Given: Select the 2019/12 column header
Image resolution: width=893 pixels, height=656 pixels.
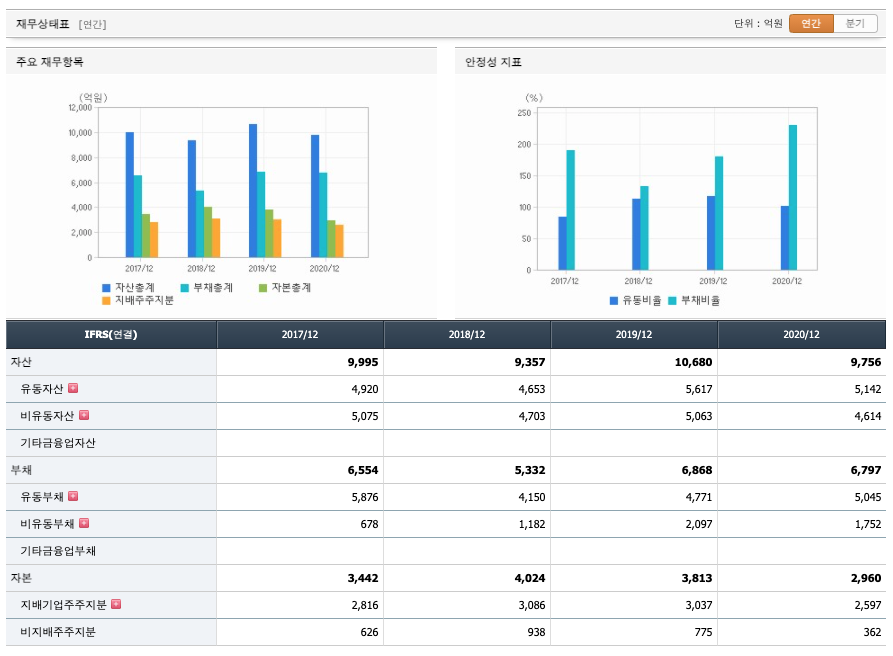Looking at the screenshot, I should 634,335.
